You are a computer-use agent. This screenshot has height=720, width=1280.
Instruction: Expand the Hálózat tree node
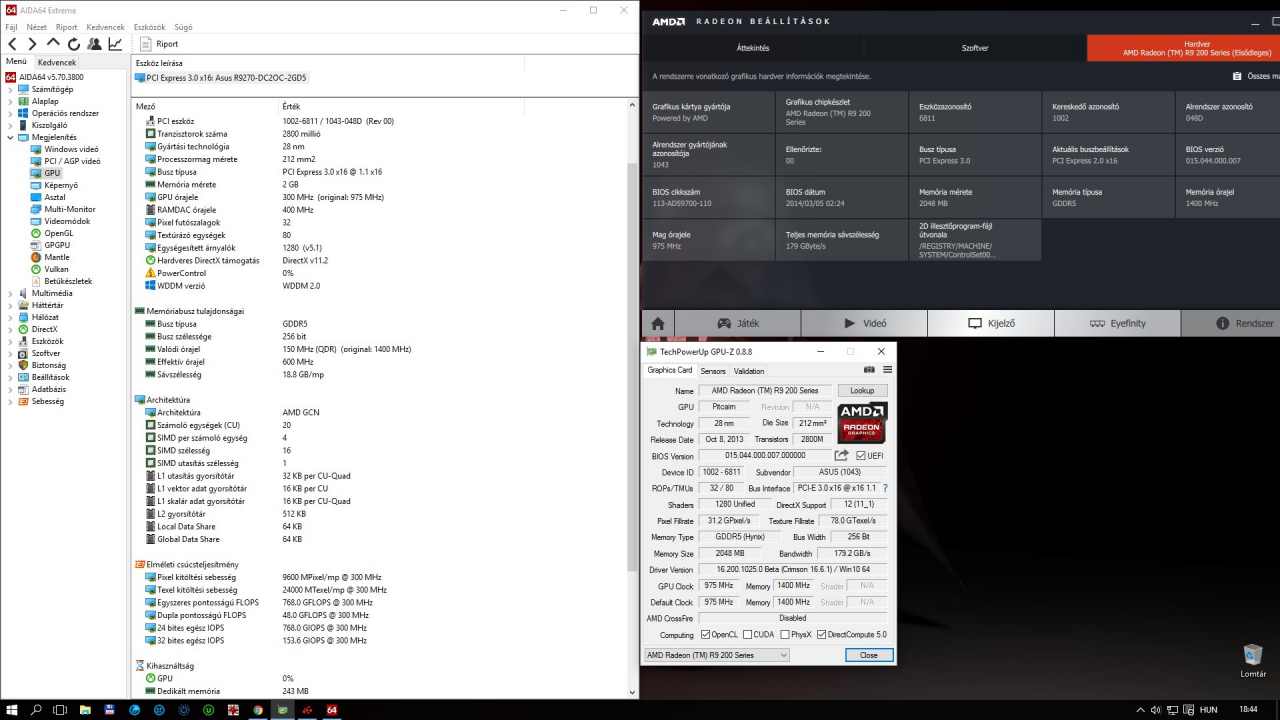(x=11, y=317)
